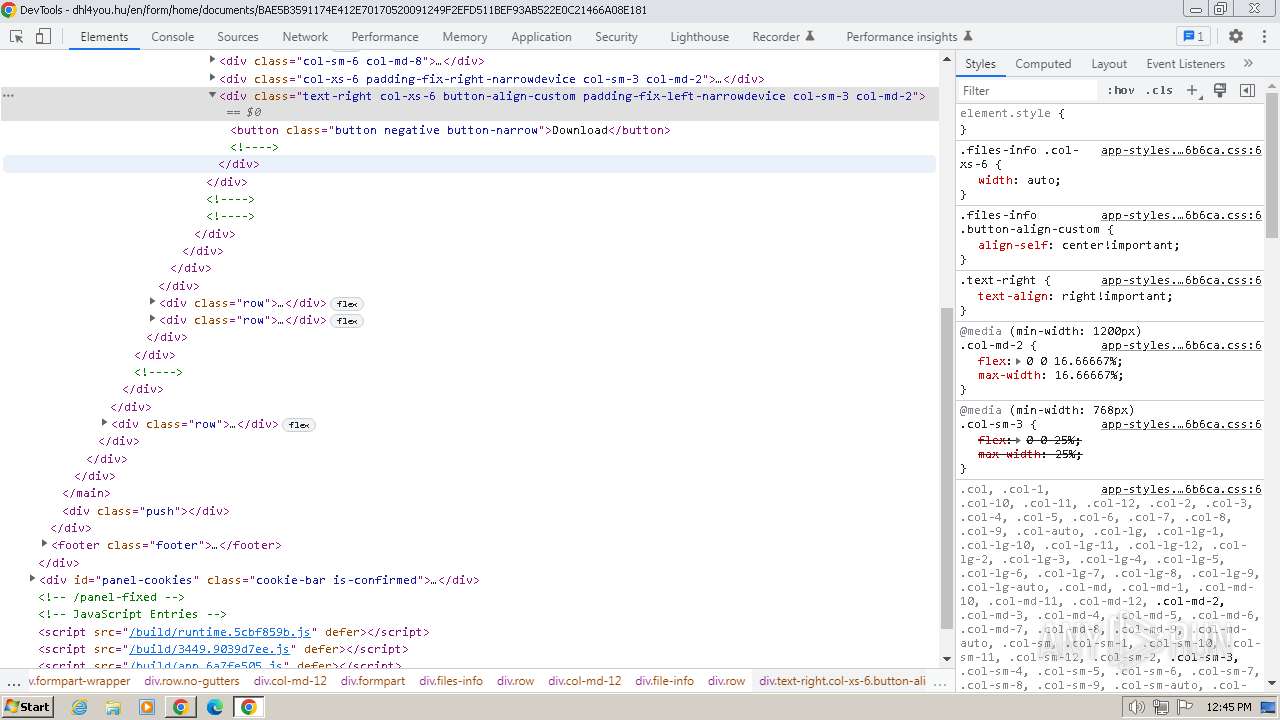Add a new style rule with plus icon
Screen dimensions: 1280x720
(x=1192, y=90)
